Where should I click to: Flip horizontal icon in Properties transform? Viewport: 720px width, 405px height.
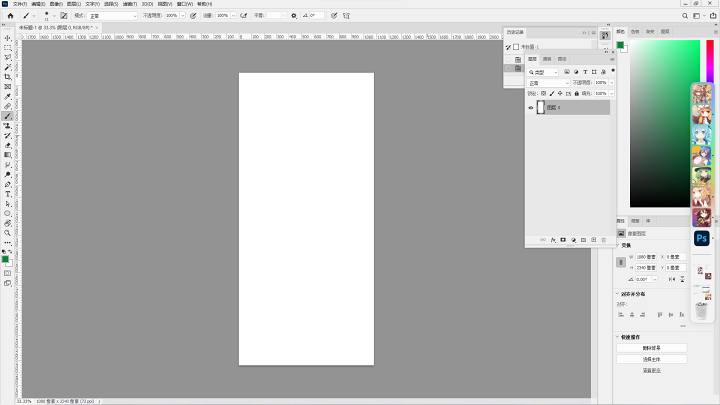tap(672, 279)
